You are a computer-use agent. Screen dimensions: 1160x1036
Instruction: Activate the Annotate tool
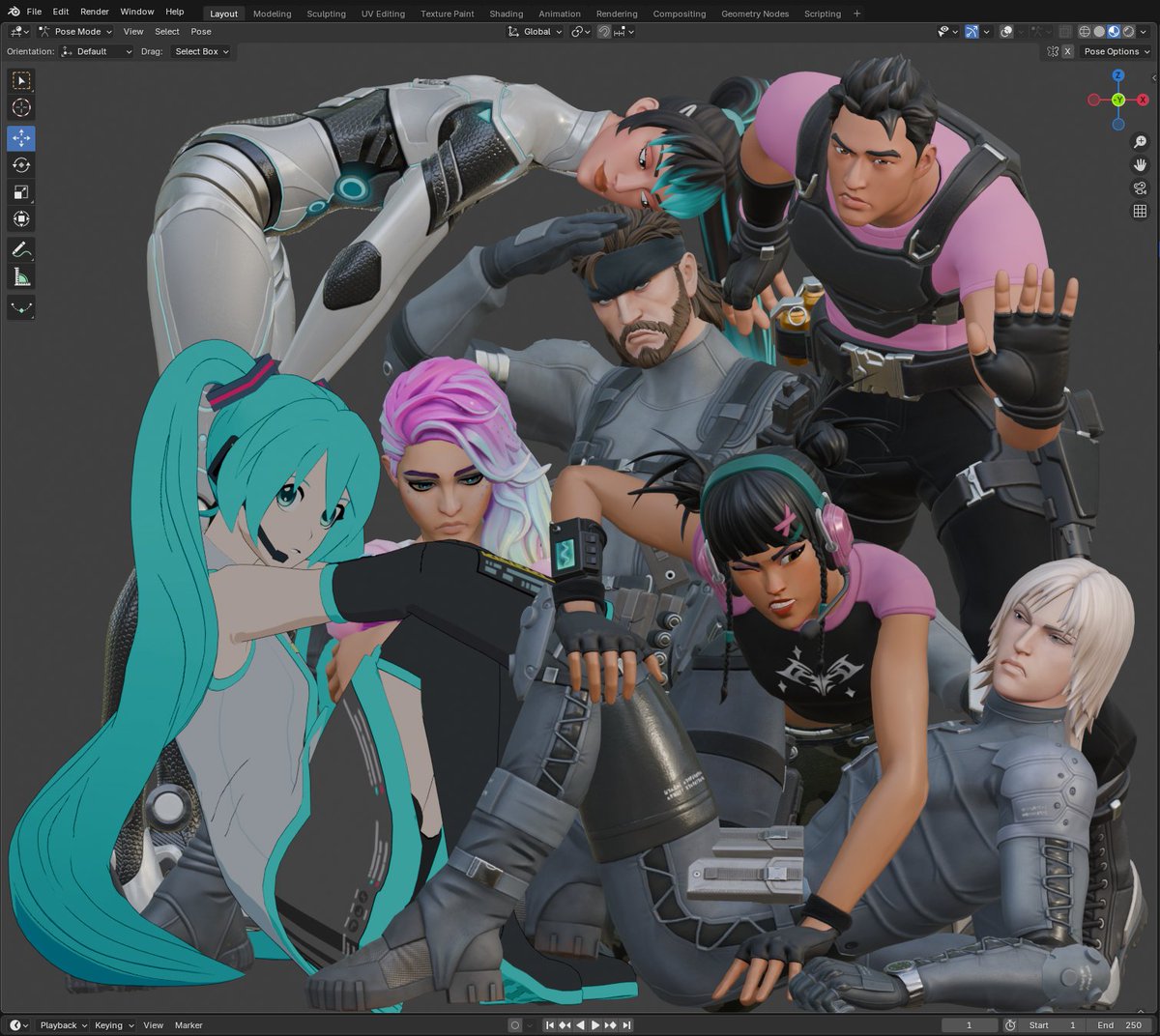(x=21, y=250)
